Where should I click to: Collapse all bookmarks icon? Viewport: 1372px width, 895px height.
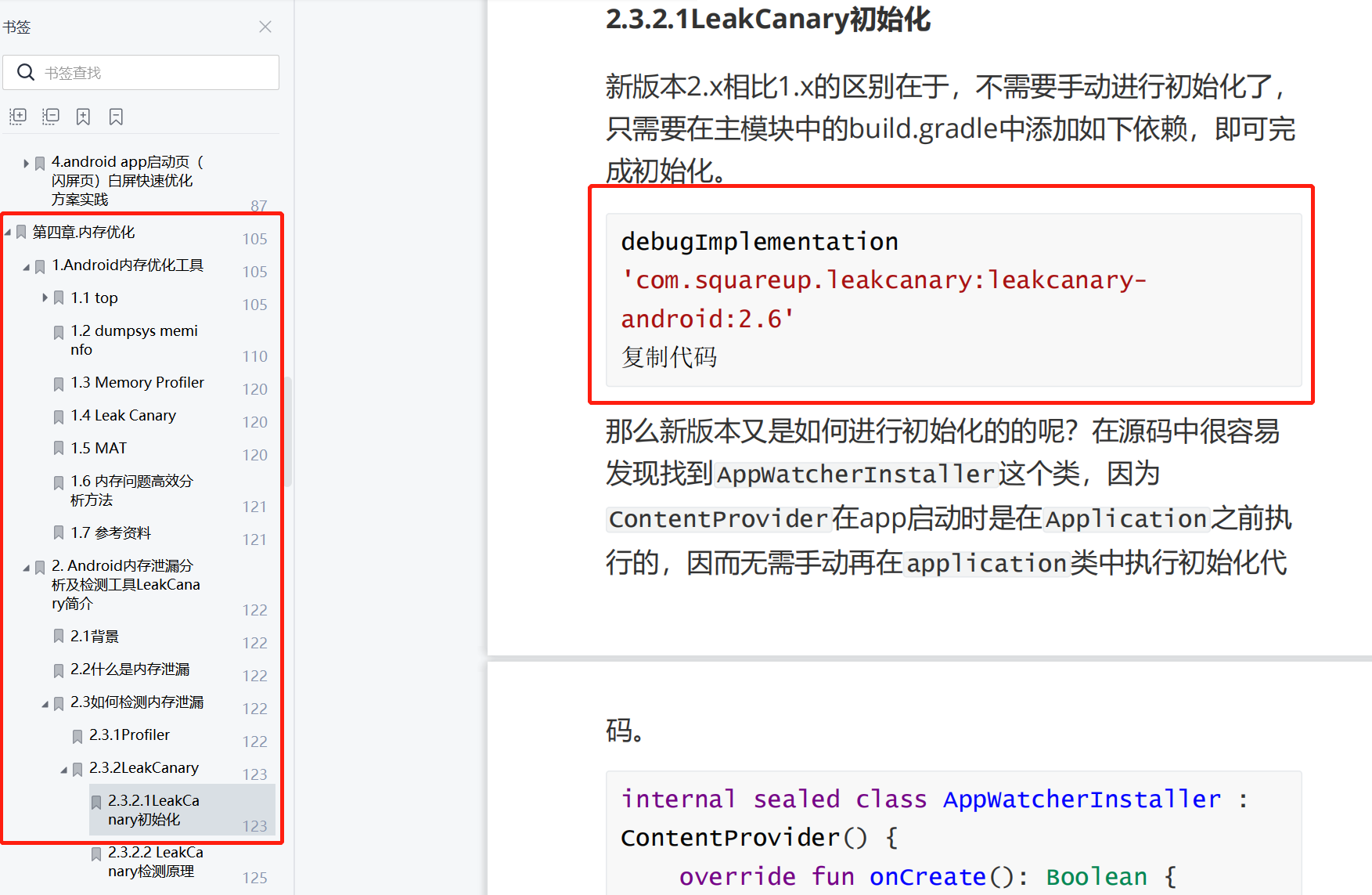[x=51, y=117]
